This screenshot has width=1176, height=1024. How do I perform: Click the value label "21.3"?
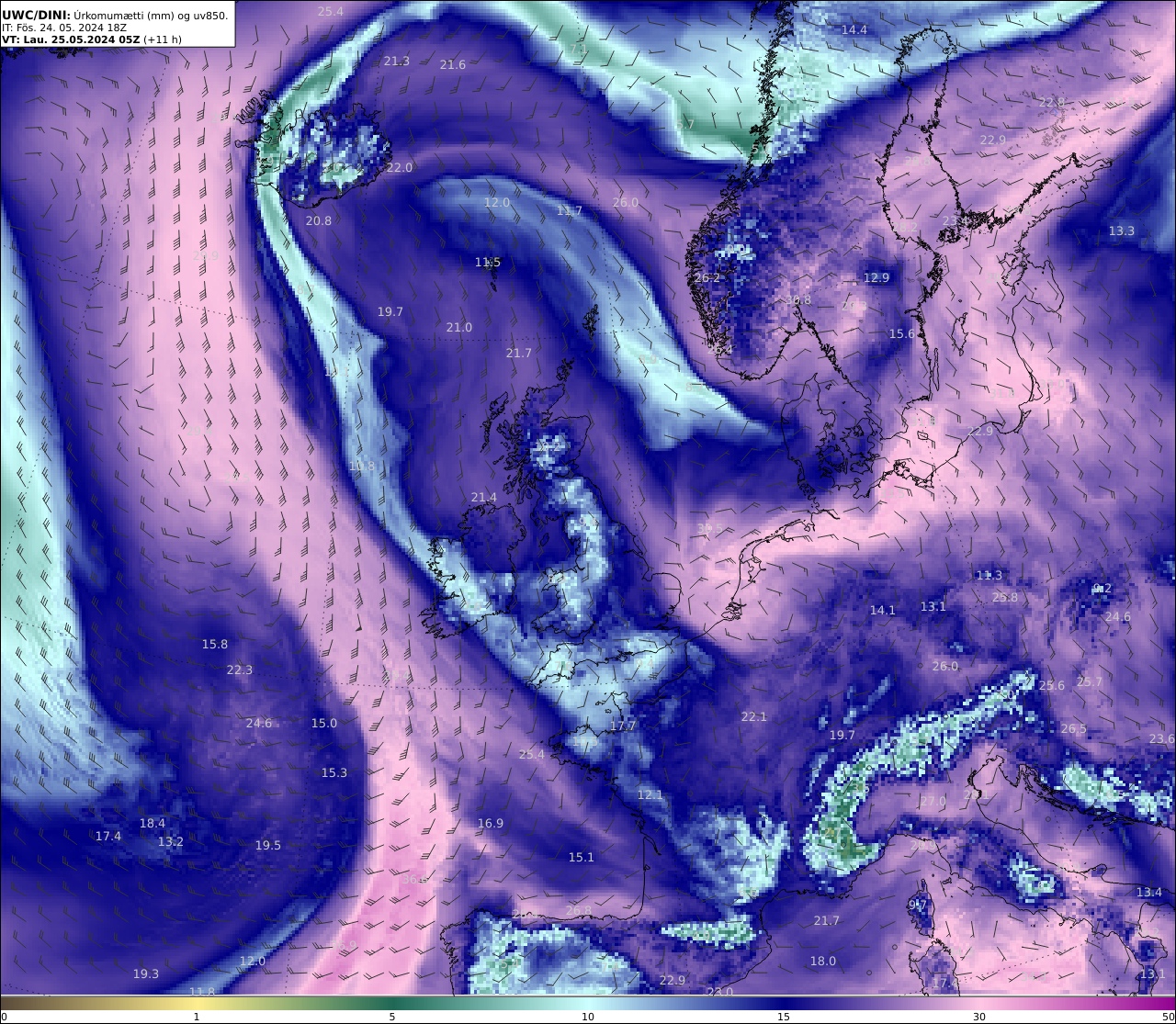pyautogui.click(x=397, y=62)
